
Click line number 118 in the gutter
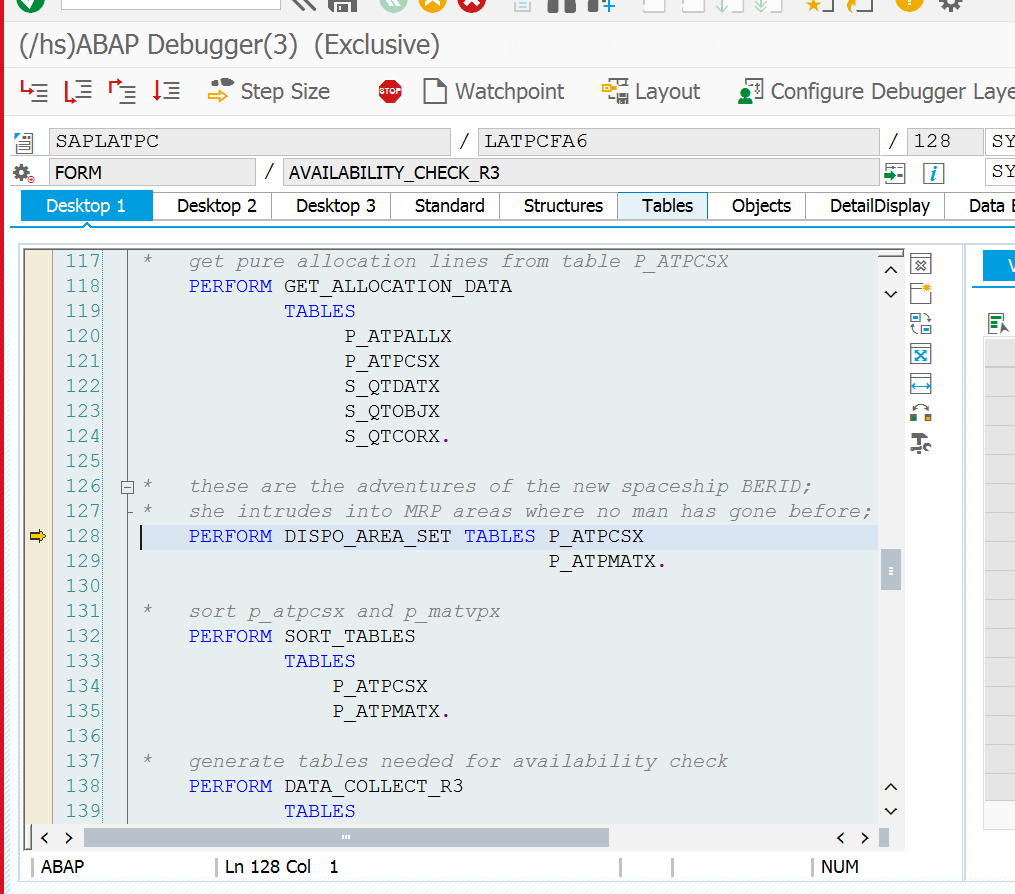[84, 286]
